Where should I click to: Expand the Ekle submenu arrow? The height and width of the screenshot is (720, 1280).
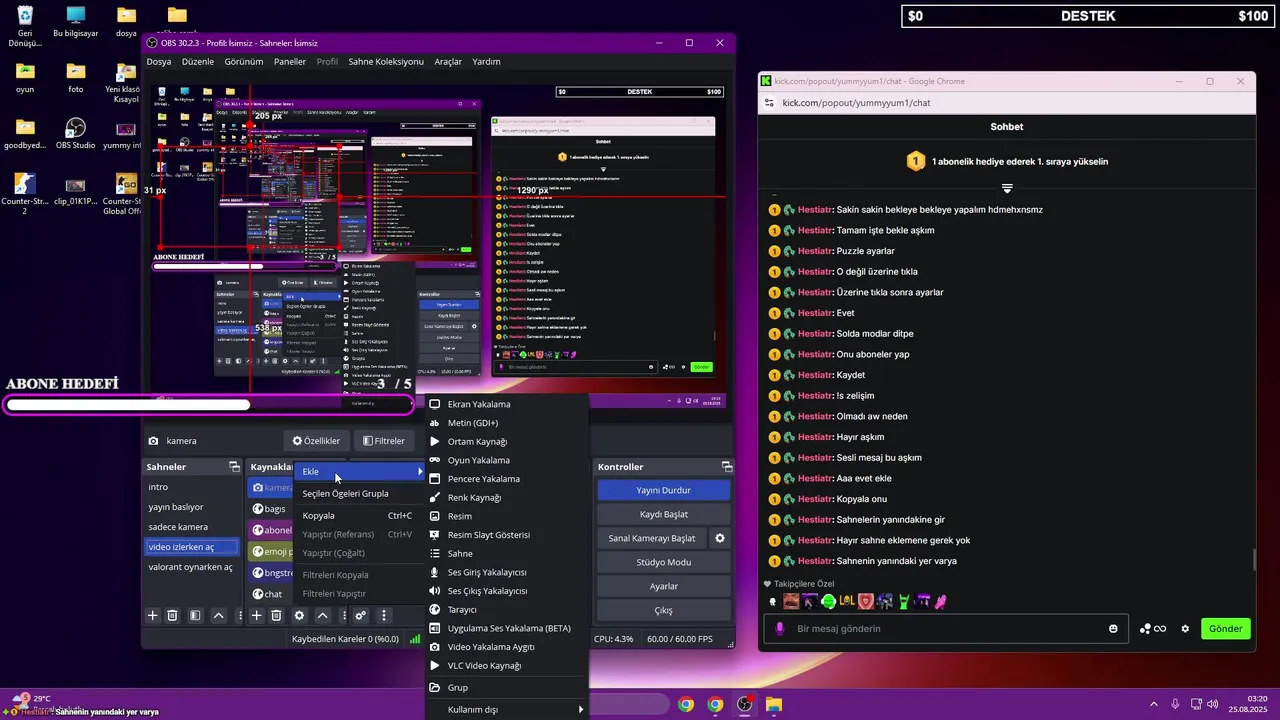420,471
